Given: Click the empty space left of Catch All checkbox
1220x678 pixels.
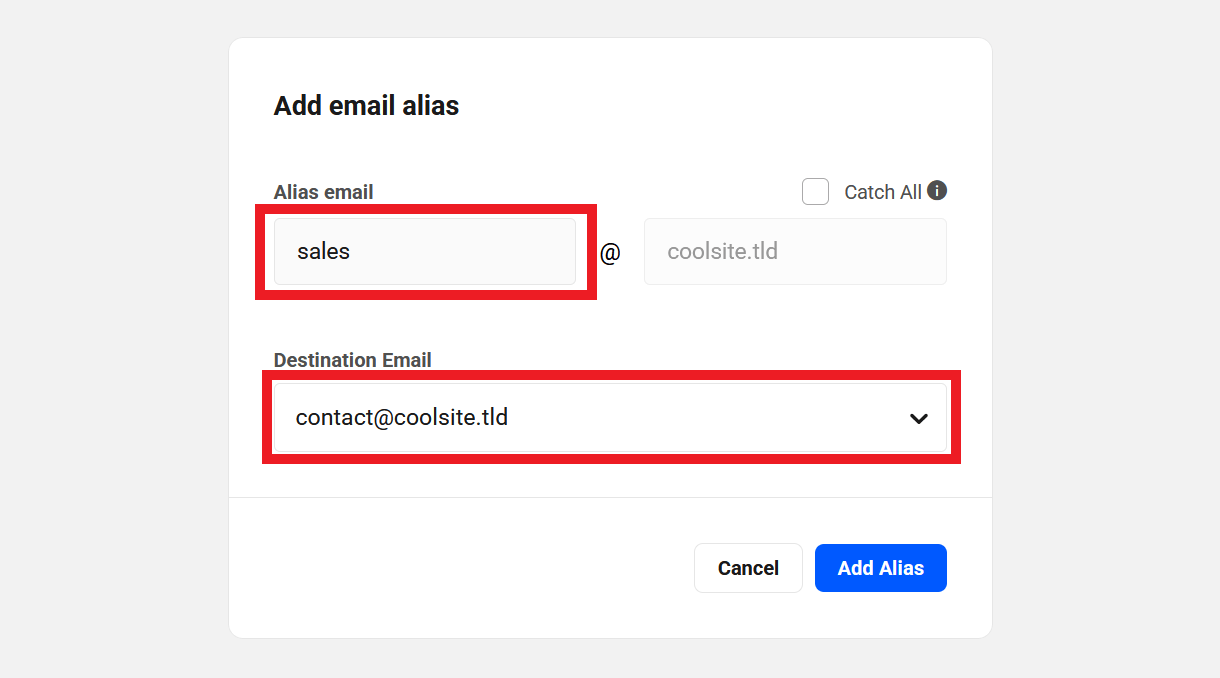Looking at the screenshot, I should [600, 191].
